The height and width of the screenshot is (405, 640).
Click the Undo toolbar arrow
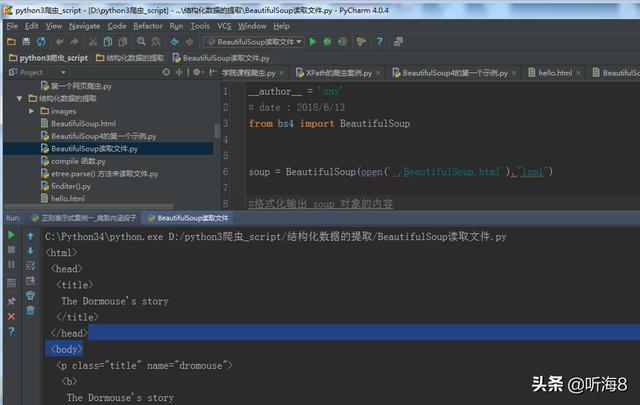[60, 42]
